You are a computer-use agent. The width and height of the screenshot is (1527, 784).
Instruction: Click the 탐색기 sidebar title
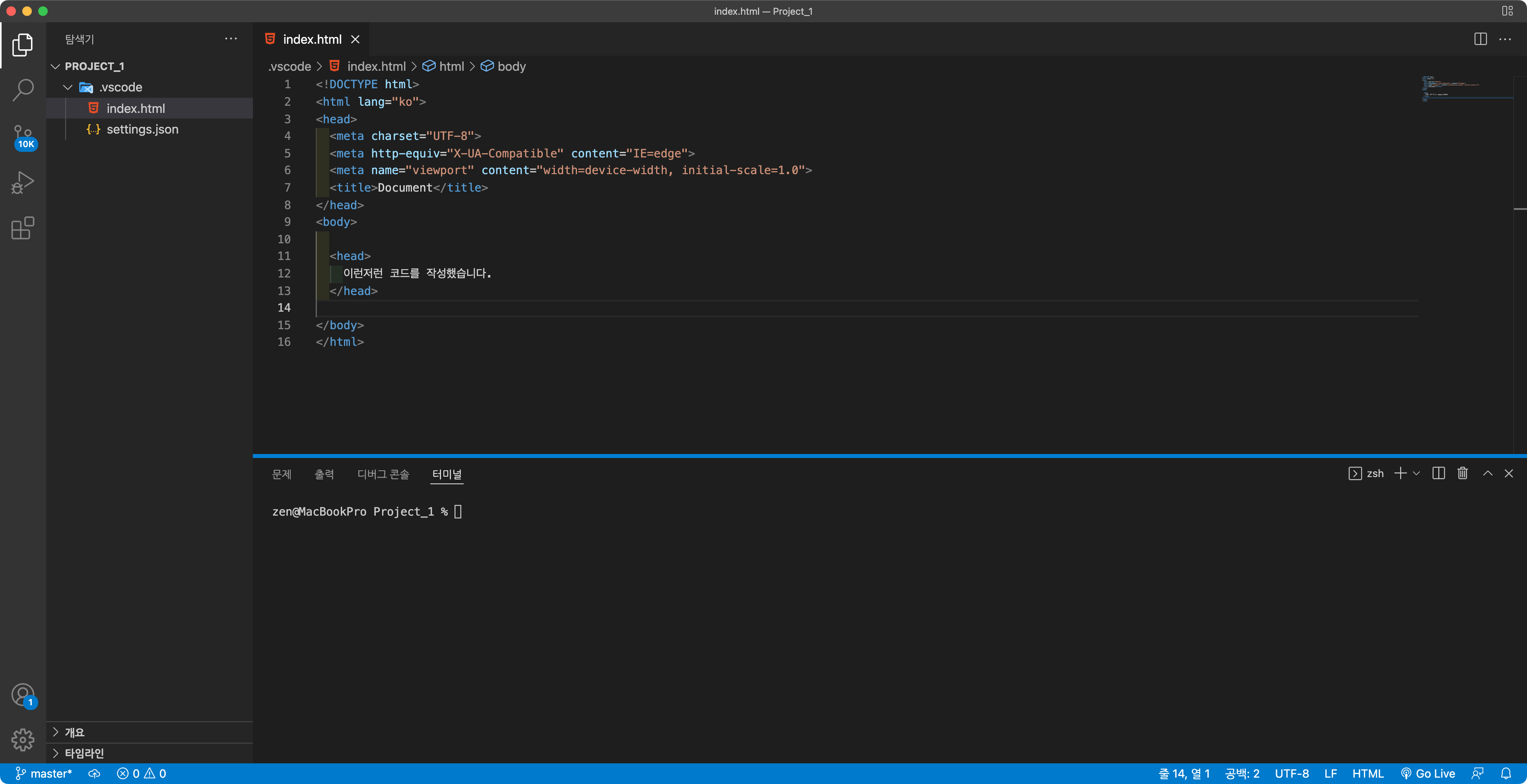click(x=80, y=39)
